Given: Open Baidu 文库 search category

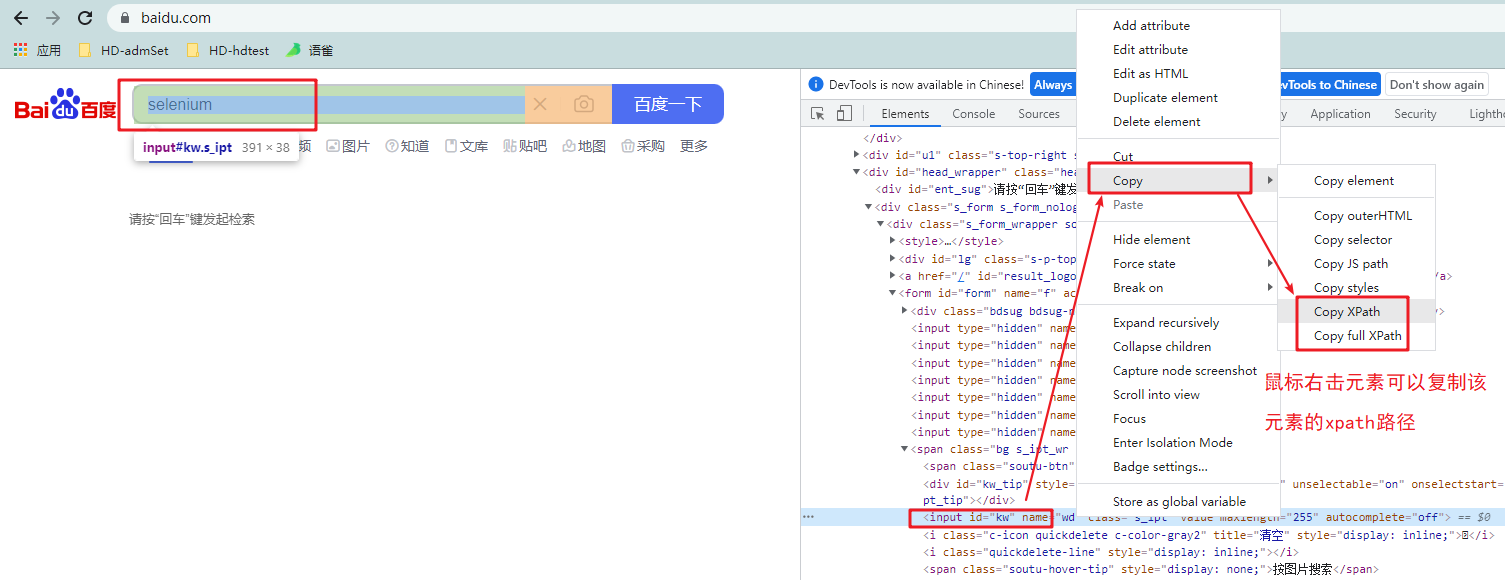Looking at the screenshot, I should coord(466,146).
